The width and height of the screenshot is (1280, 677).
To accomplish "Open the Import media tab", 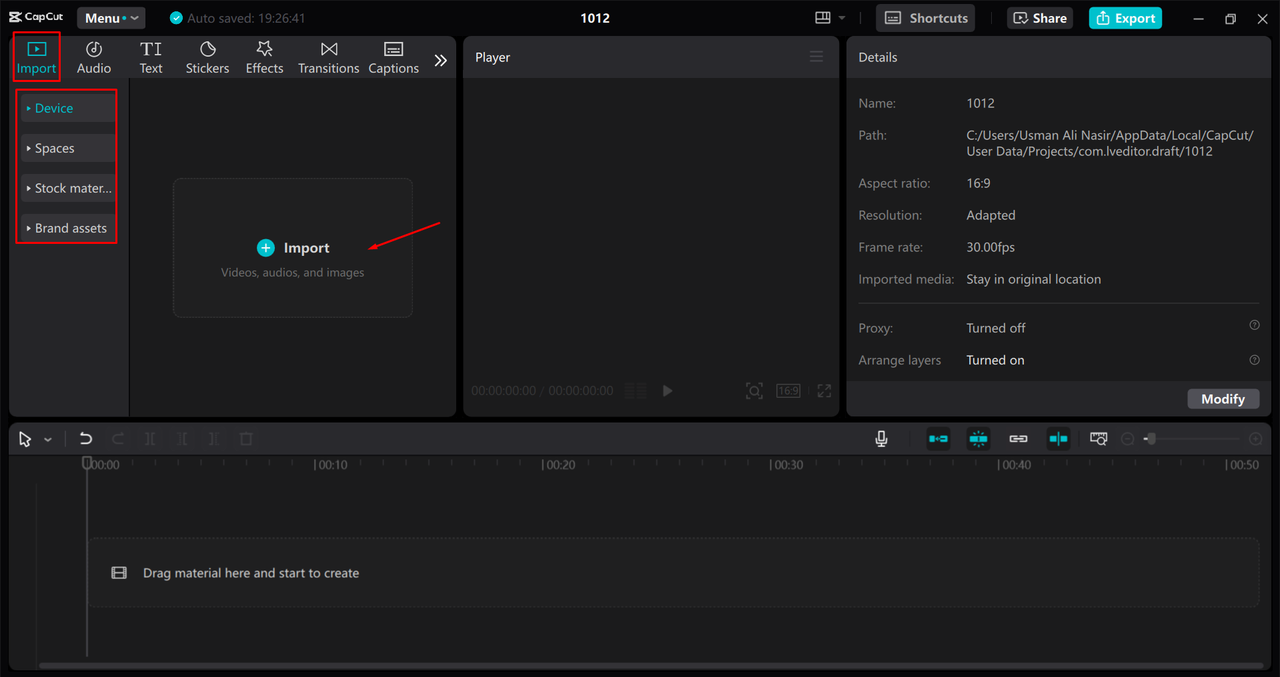I will [x=36, y=57].
